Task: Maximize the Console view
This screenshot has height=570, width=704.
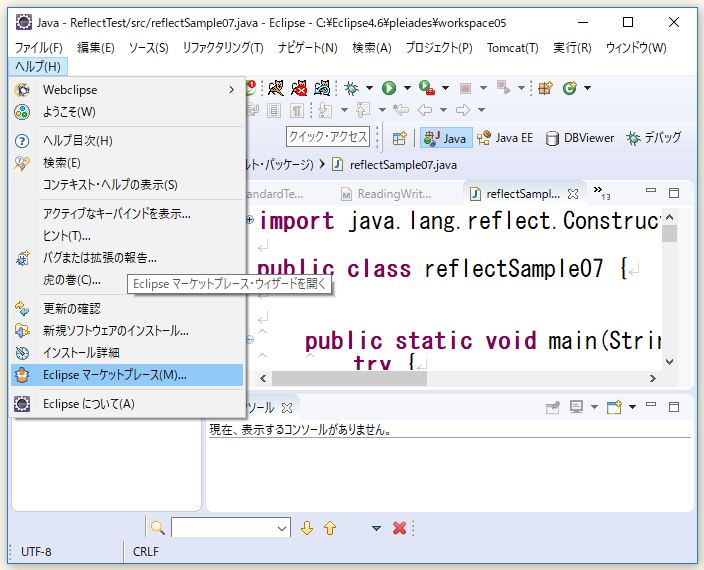Action: pyautogui.click(x=673, y=407)
